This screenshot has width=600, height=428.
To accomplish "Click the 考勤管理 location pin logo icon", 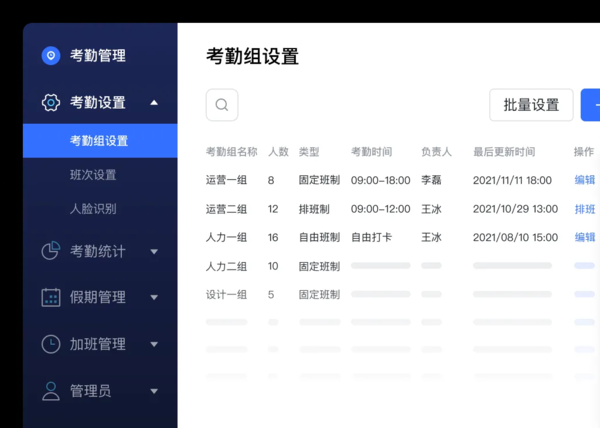I will click(51, 56).
